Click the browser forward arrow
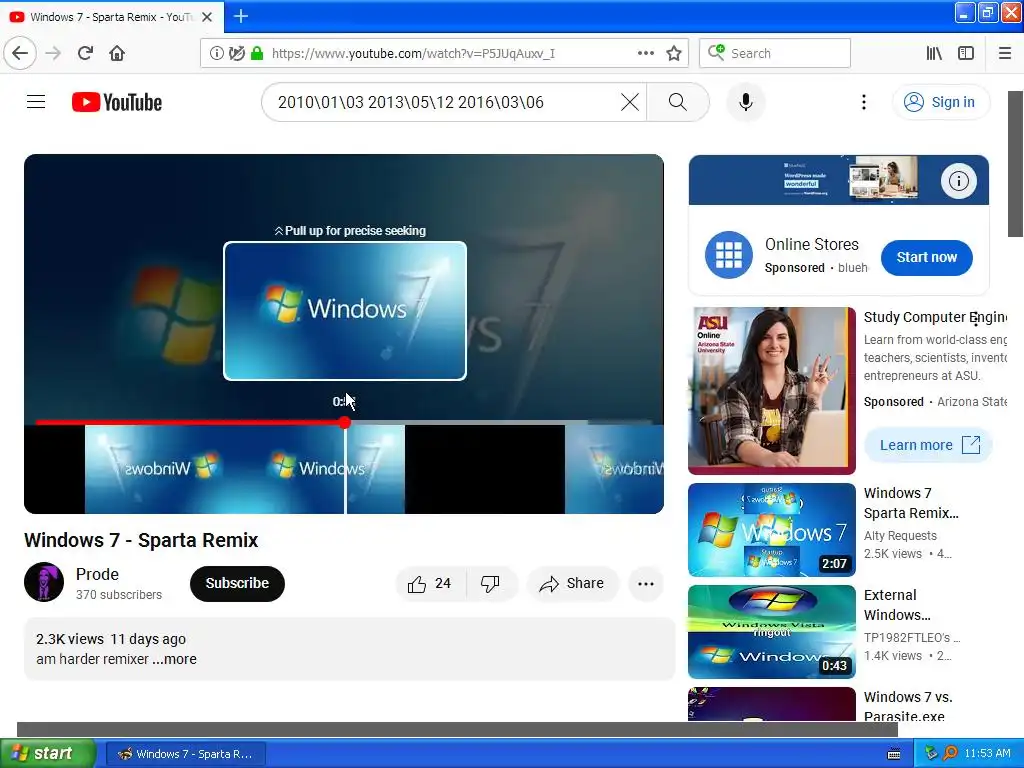This screenshot has height=768, width=1024. point(53,53)
